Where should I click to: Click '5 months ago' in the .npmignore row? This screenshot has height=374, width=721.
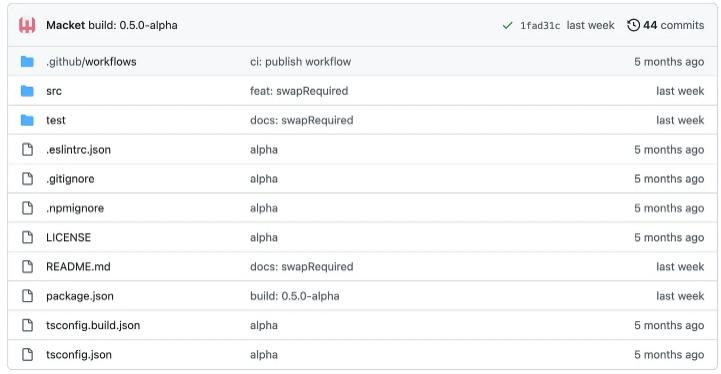(x=669, y=208)
